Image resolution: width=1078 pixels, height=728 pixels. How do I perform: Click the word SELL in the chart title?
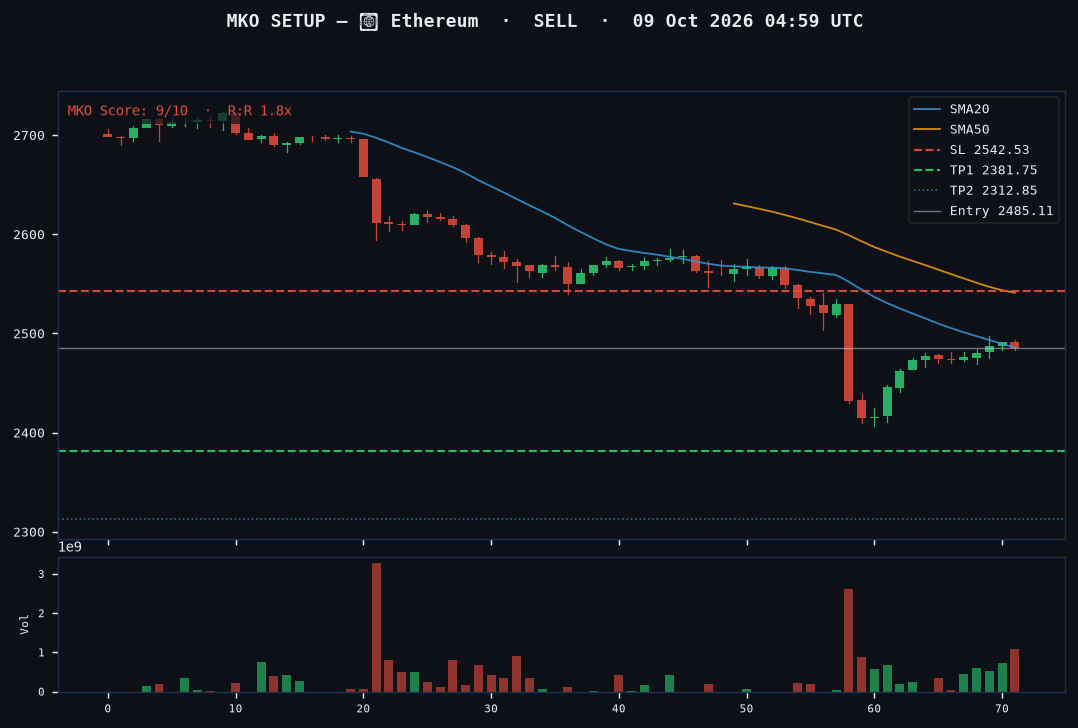[555, 21]
